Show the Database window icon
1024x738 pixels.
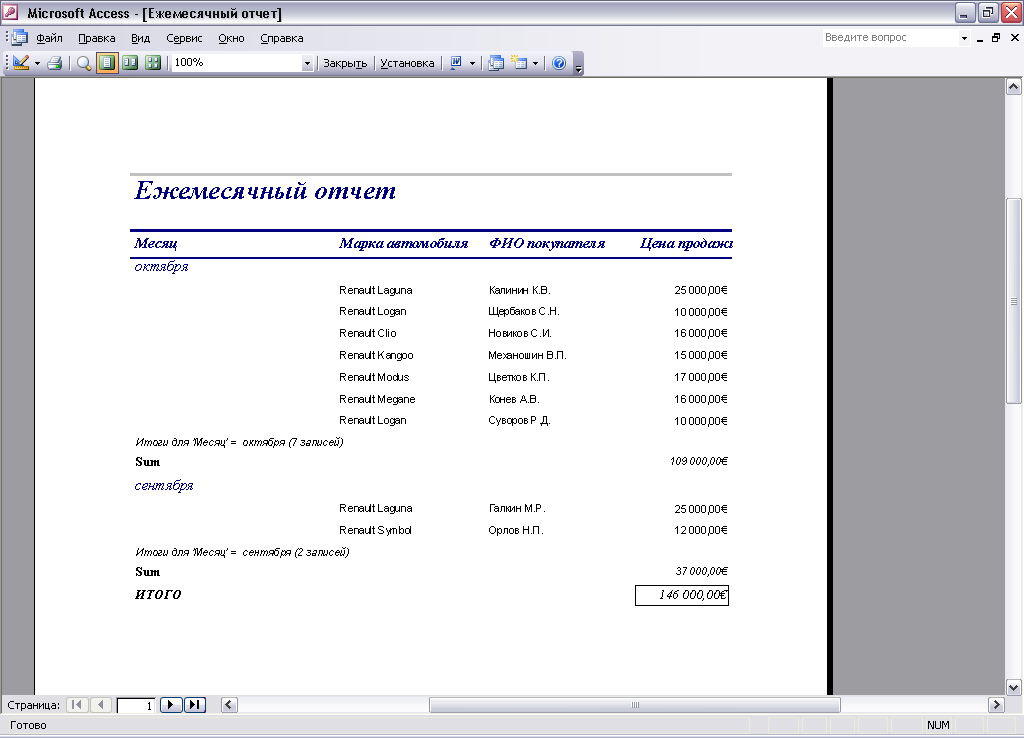[x=496, y=63]
